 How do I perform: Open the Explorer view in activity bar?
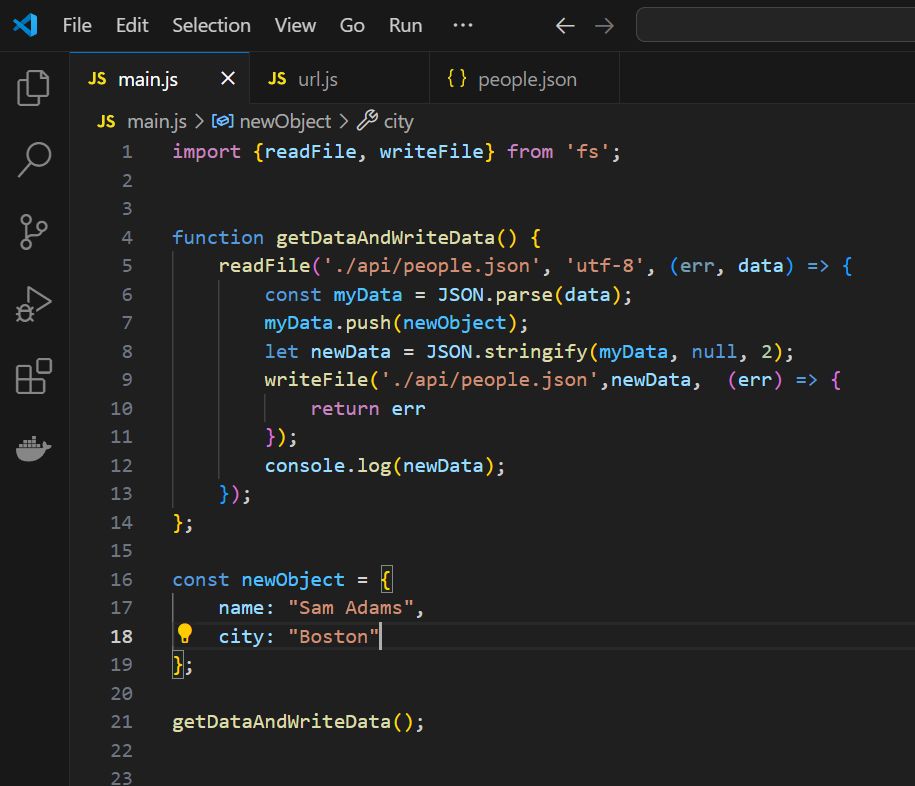(33, 88)
